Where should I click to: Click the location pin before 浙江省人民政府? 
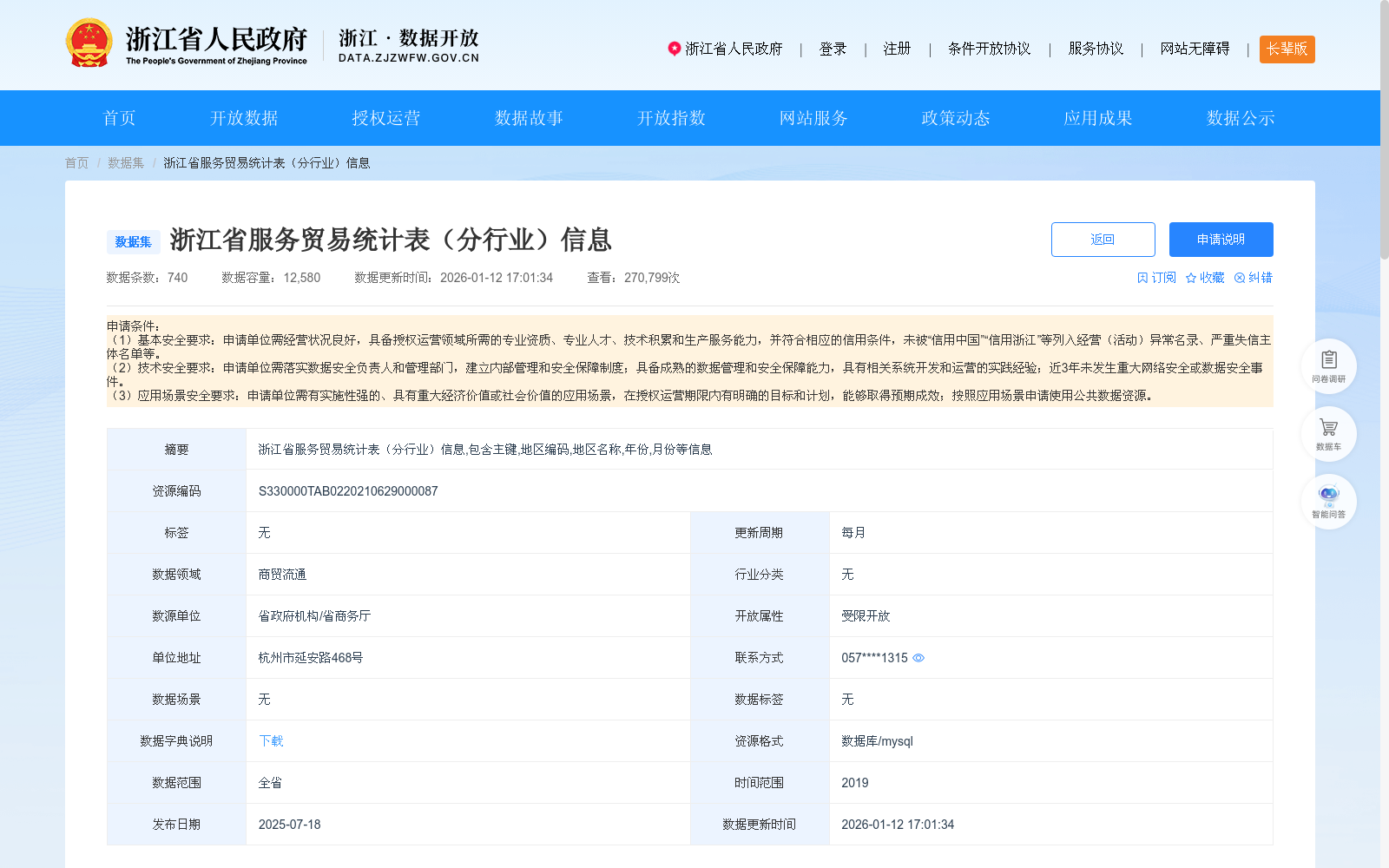(675, 49)
